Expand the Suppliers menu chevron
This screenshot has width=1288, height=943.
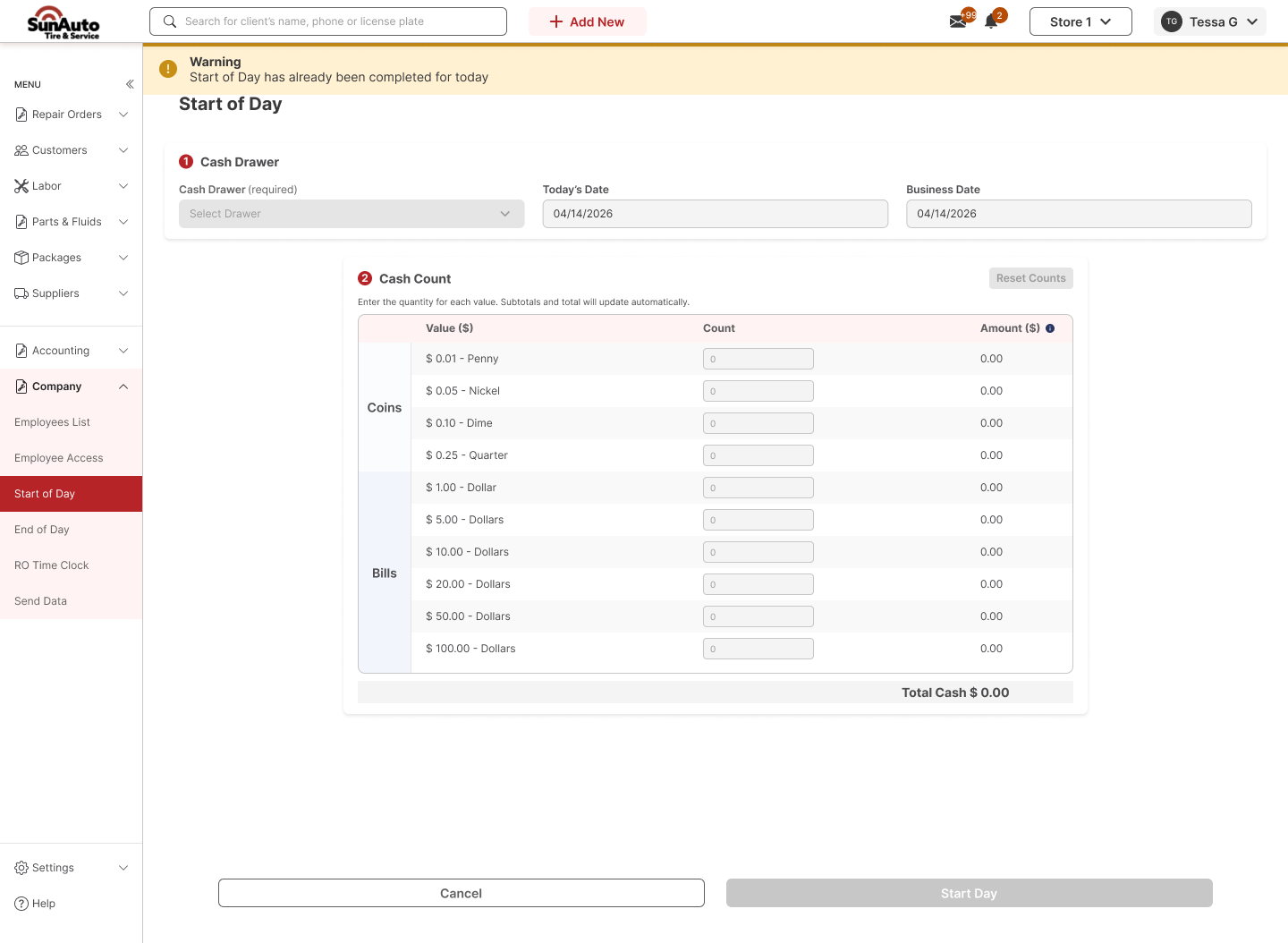point(123,293)
